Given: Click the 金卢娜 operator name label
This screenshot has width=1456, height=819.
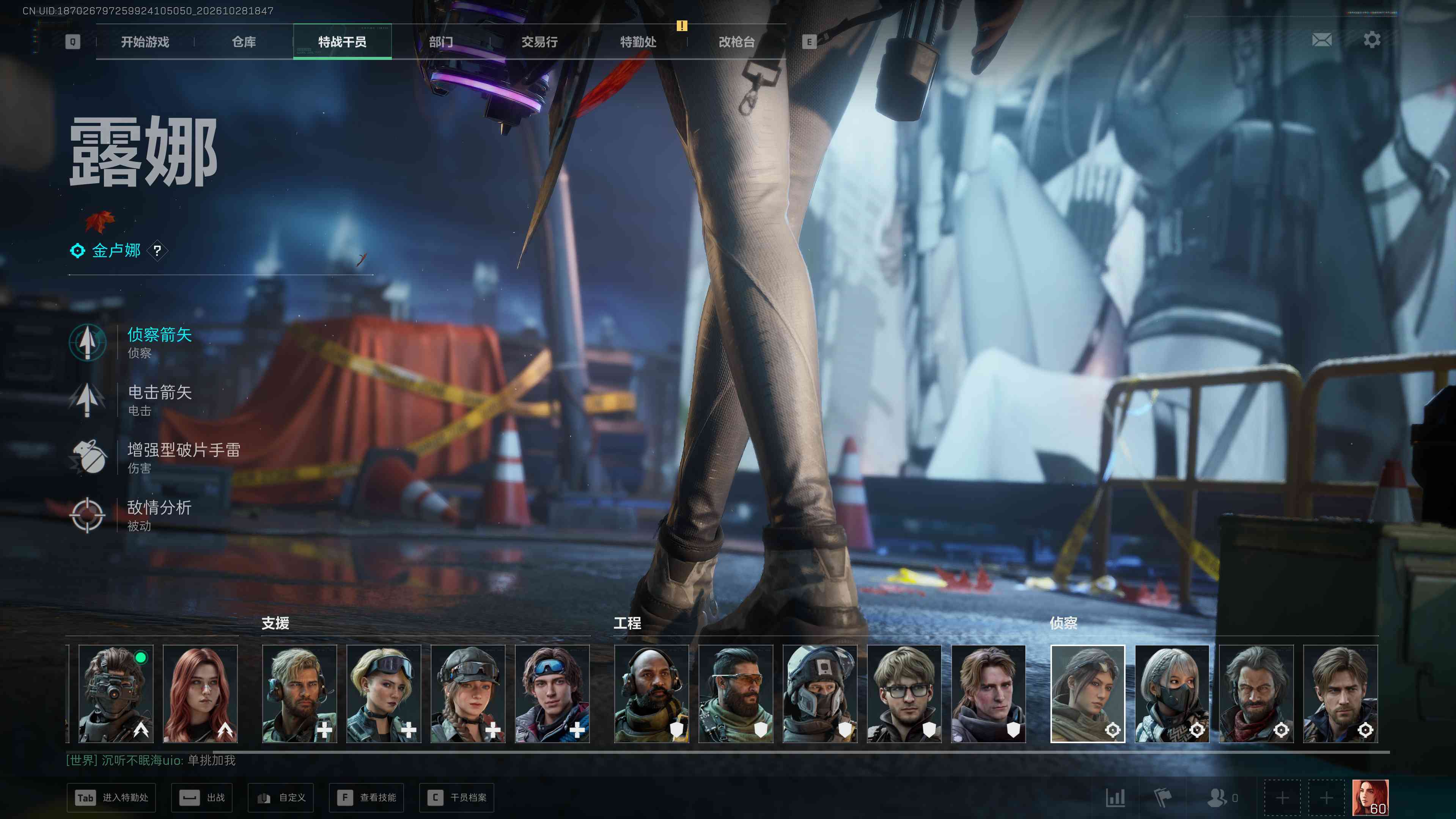Looking at the screenshot, I should point(116,250).
